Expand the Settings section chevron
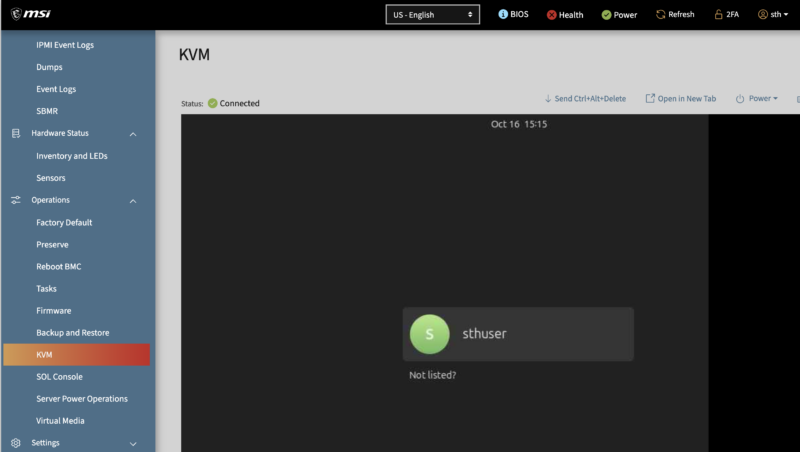The height and width of the screenshot is (452, 800). [133, 444]
